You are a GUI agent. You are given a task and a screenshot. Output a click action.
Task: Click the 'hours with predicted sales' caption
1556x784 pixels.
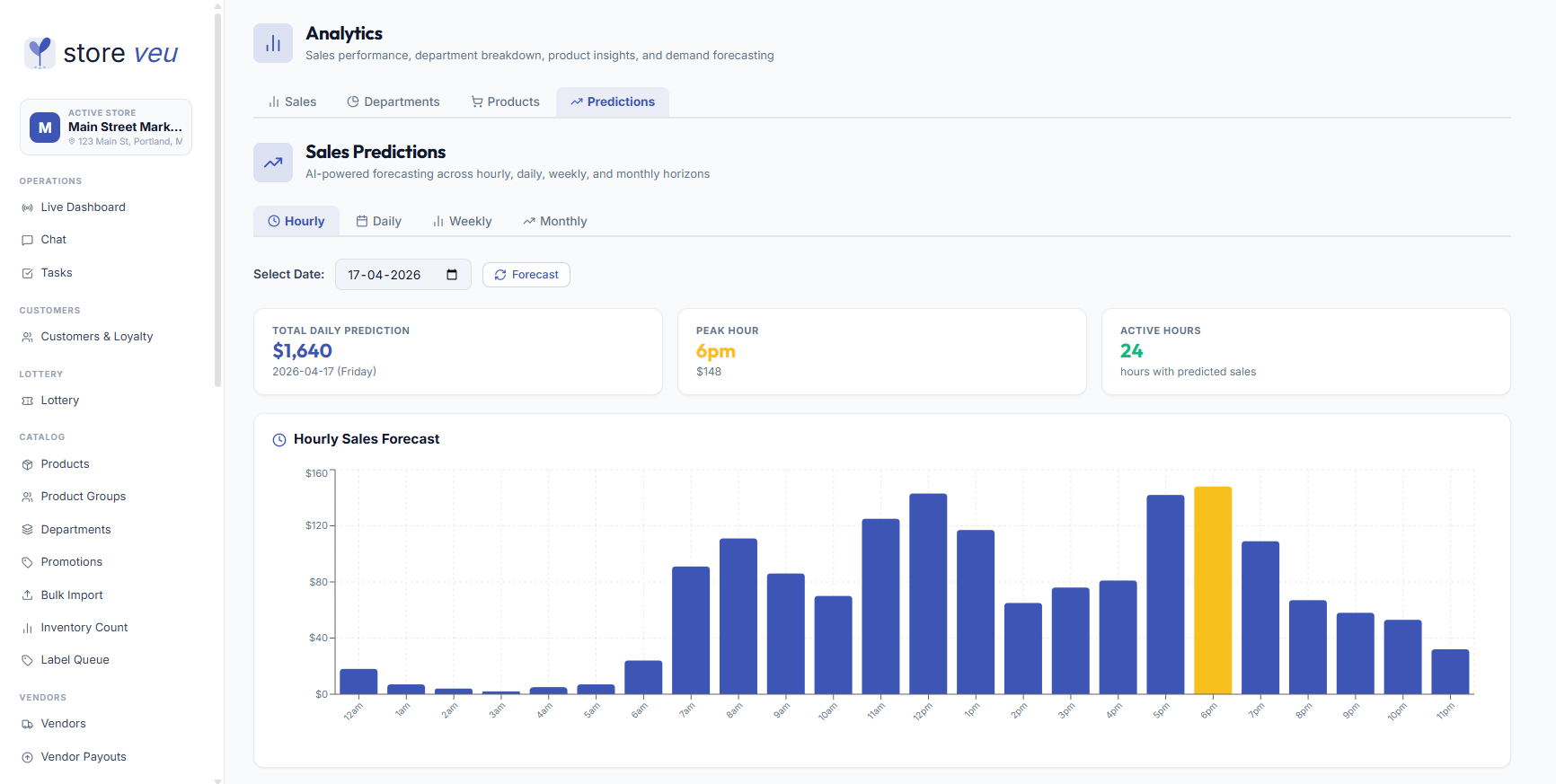(1188, 372)
